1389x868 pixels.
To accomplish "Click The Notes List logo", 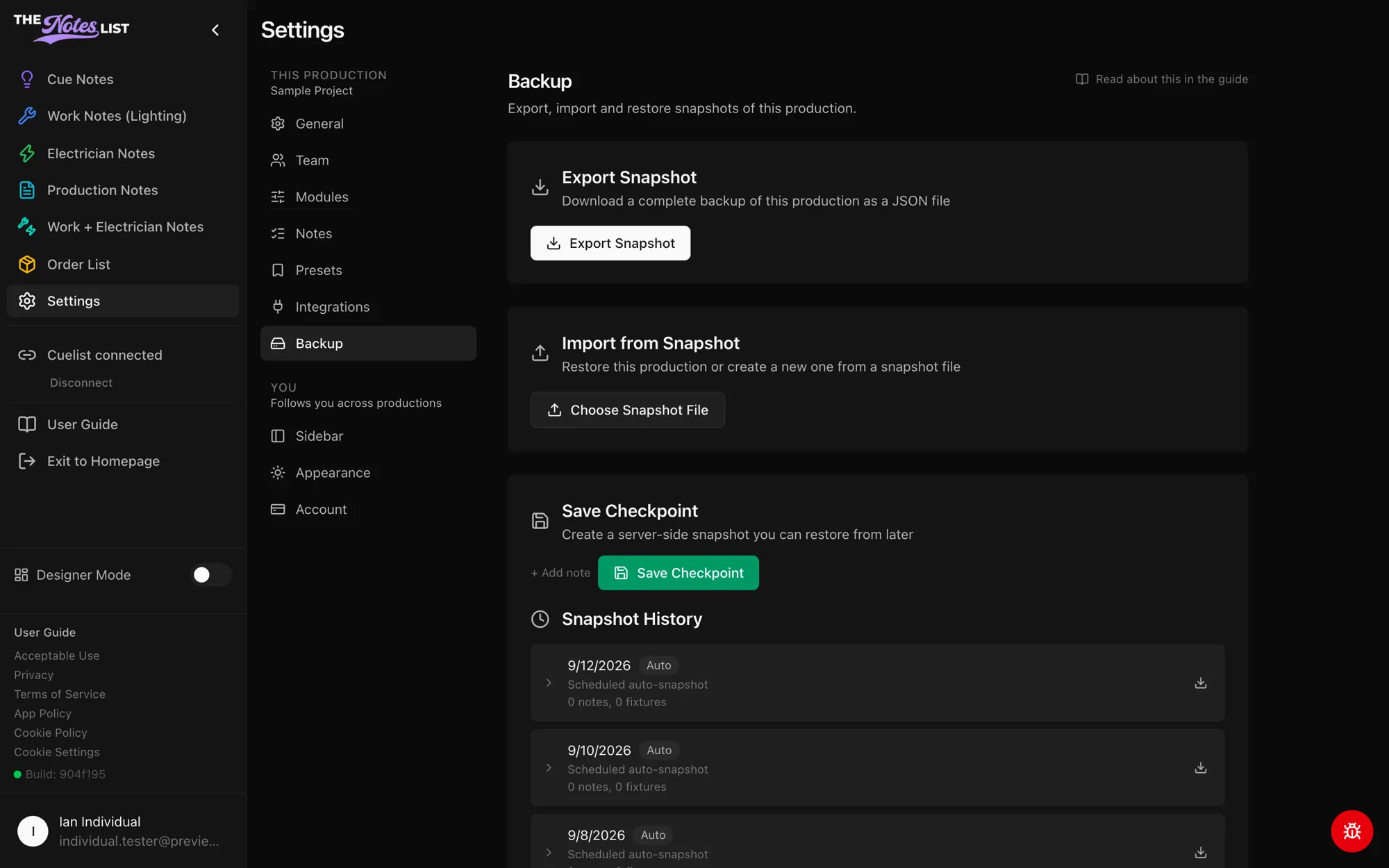I will 72,28.
